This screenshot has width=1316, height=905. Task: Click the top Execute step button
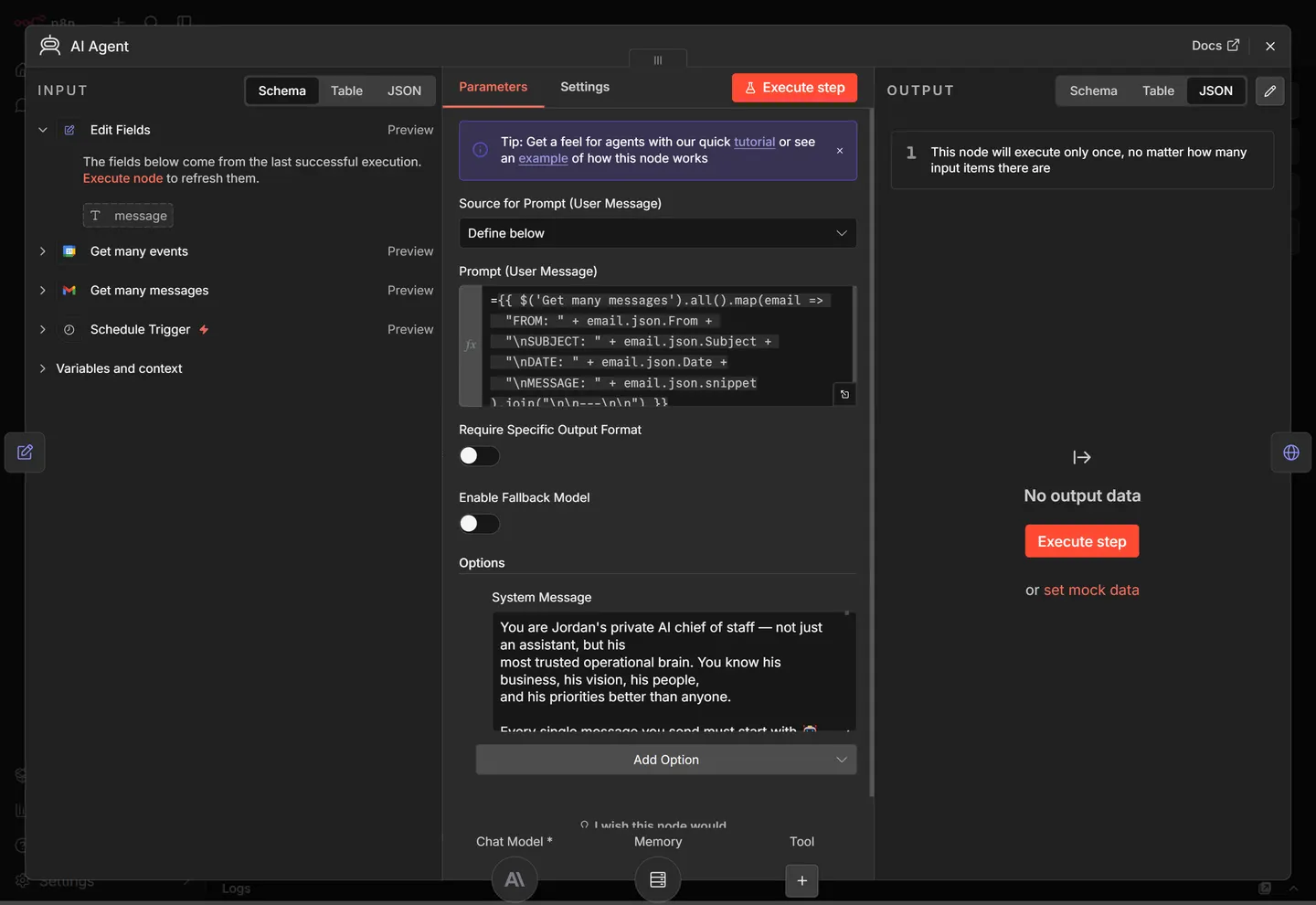(x=794, y=88)
